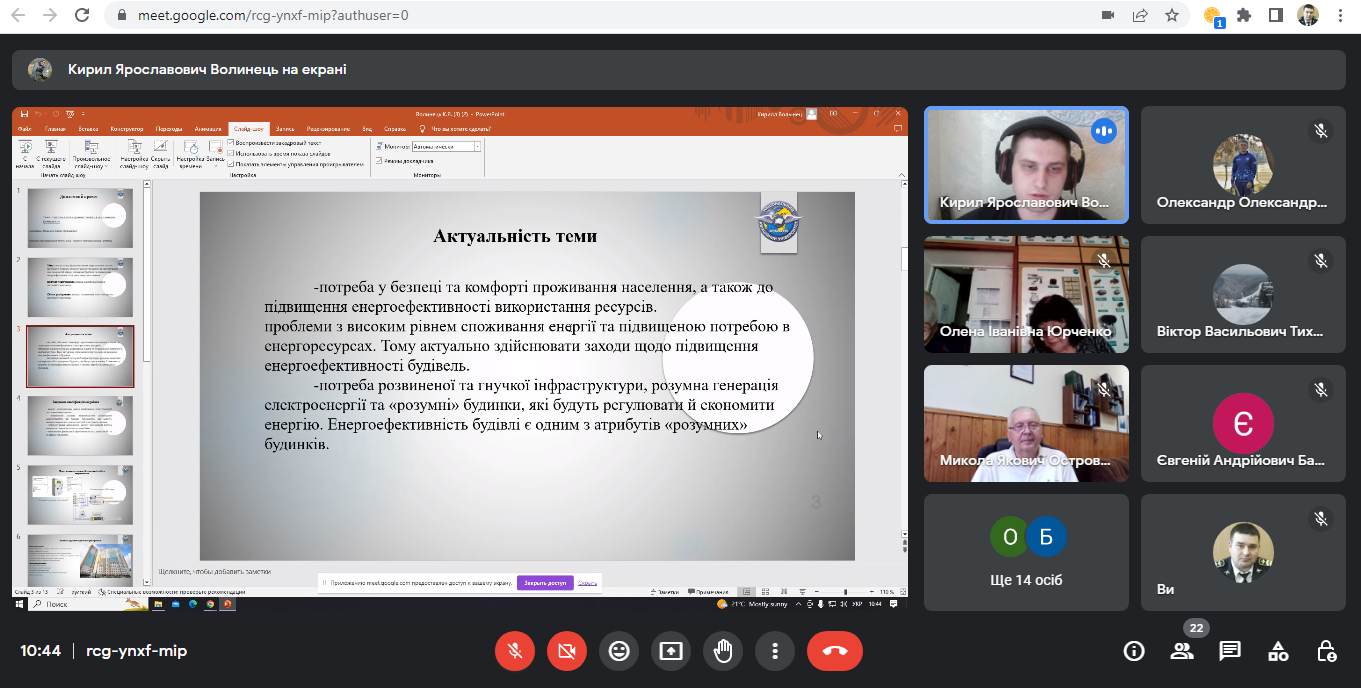The image size is (1361, 688).
Task: Leave the call with red hang-up button
Action: 835,651
